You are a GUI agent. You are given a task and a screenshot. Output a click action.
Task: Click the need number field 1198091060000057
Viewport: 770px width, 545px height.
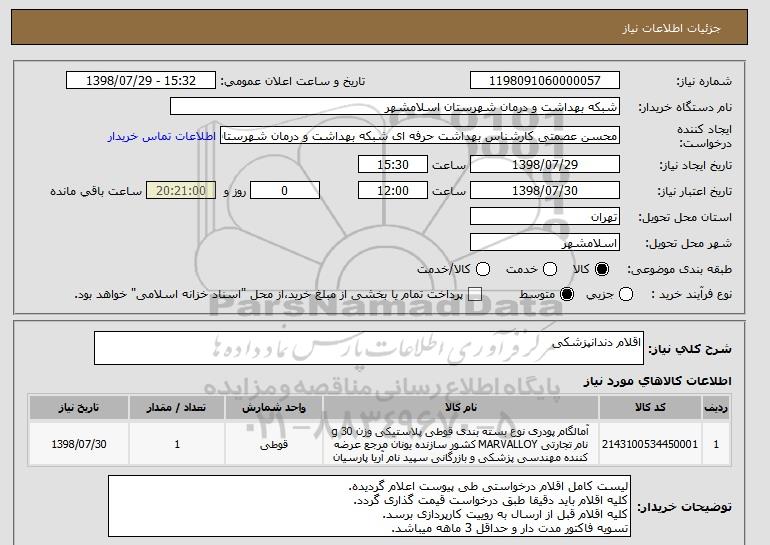[545, 81]
